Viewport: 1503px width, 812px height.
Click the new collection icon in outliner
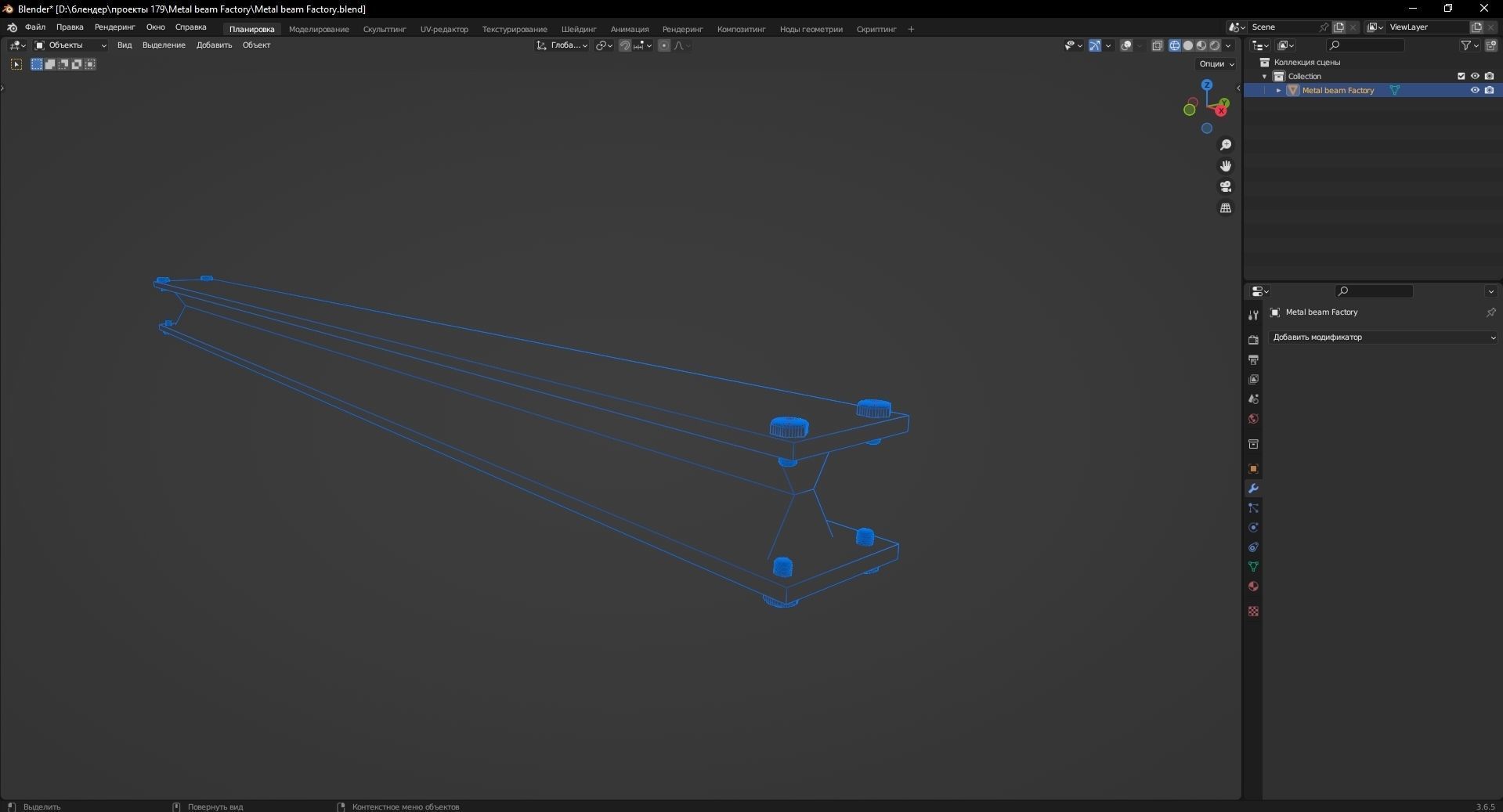1490,45
